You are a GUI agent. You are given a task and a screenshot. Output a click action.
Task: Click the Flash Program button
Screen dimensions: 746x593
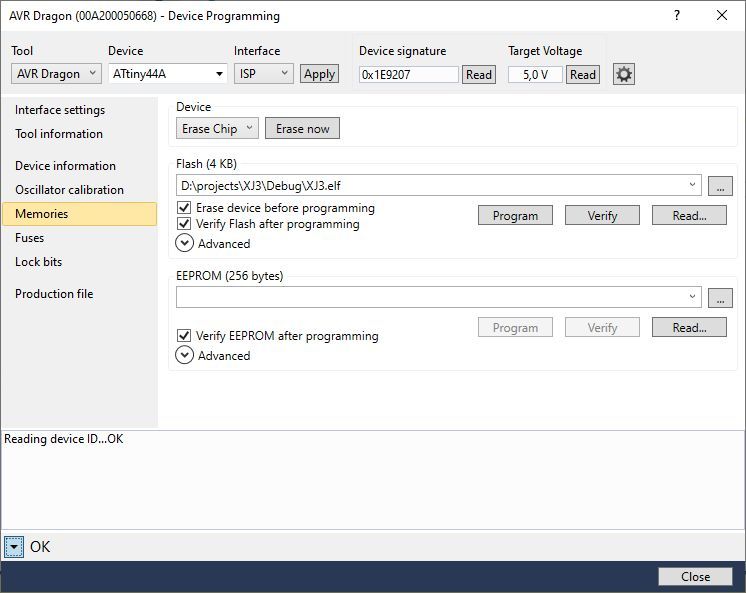(x=515, y=216)
